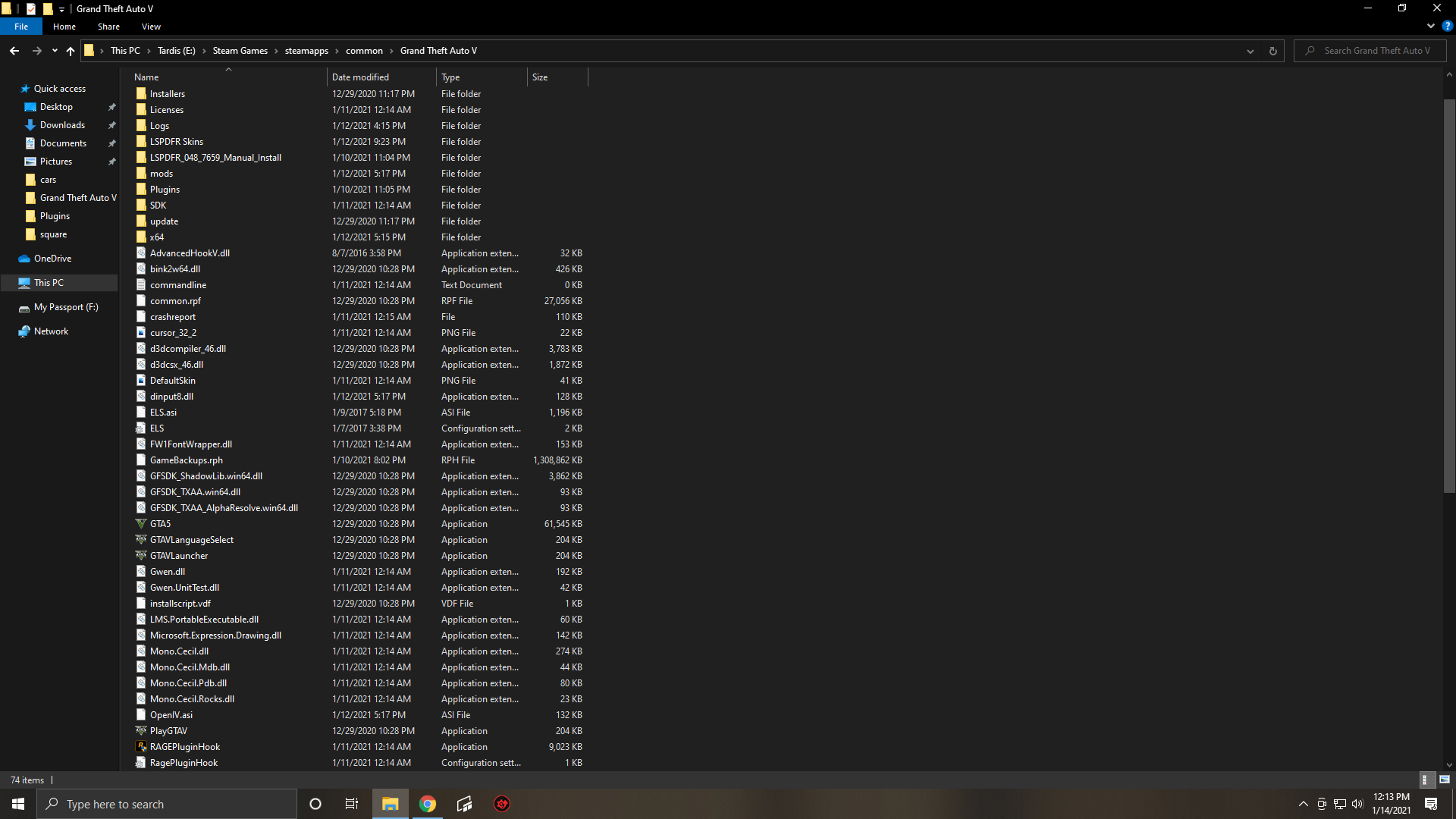Sort files by Date modified column
Image resolution: width=1456 pixels, height=819 pixels.
(360, 77)
